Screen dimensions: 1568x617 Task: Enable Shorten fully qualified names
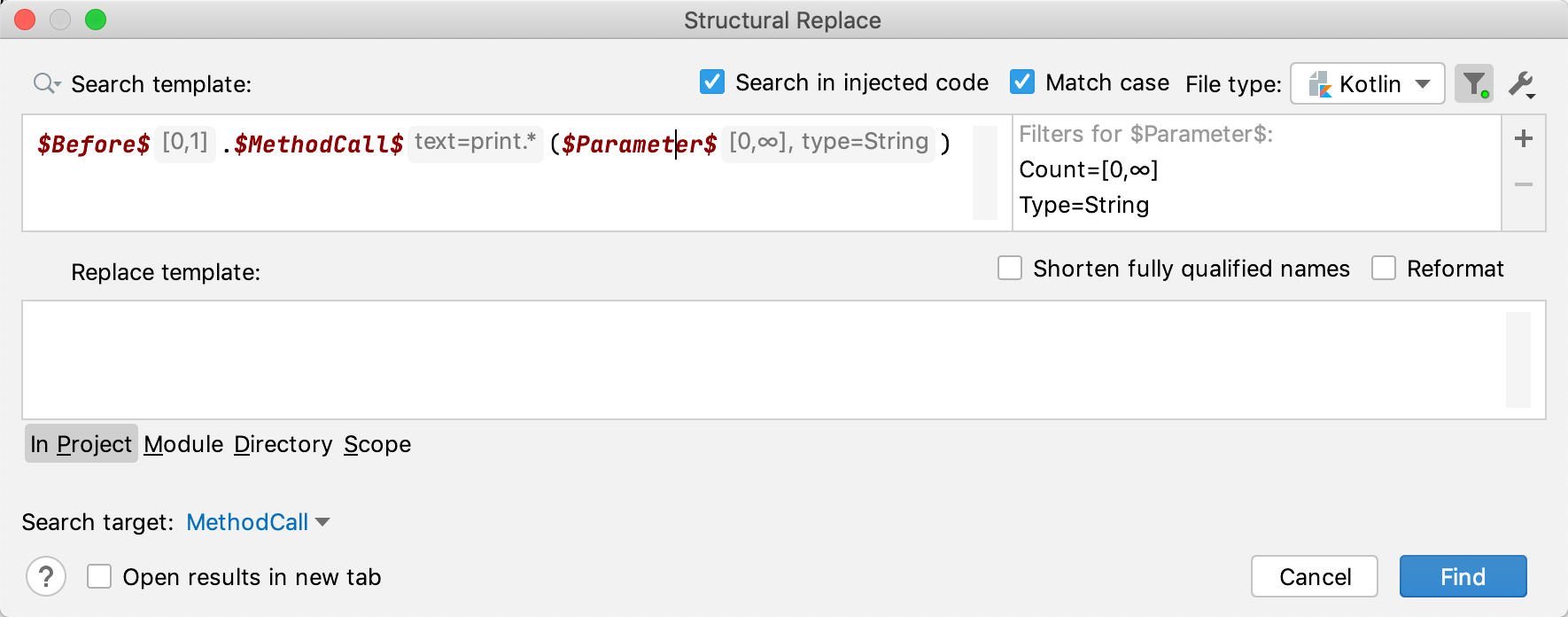(x=1010, y=269)
